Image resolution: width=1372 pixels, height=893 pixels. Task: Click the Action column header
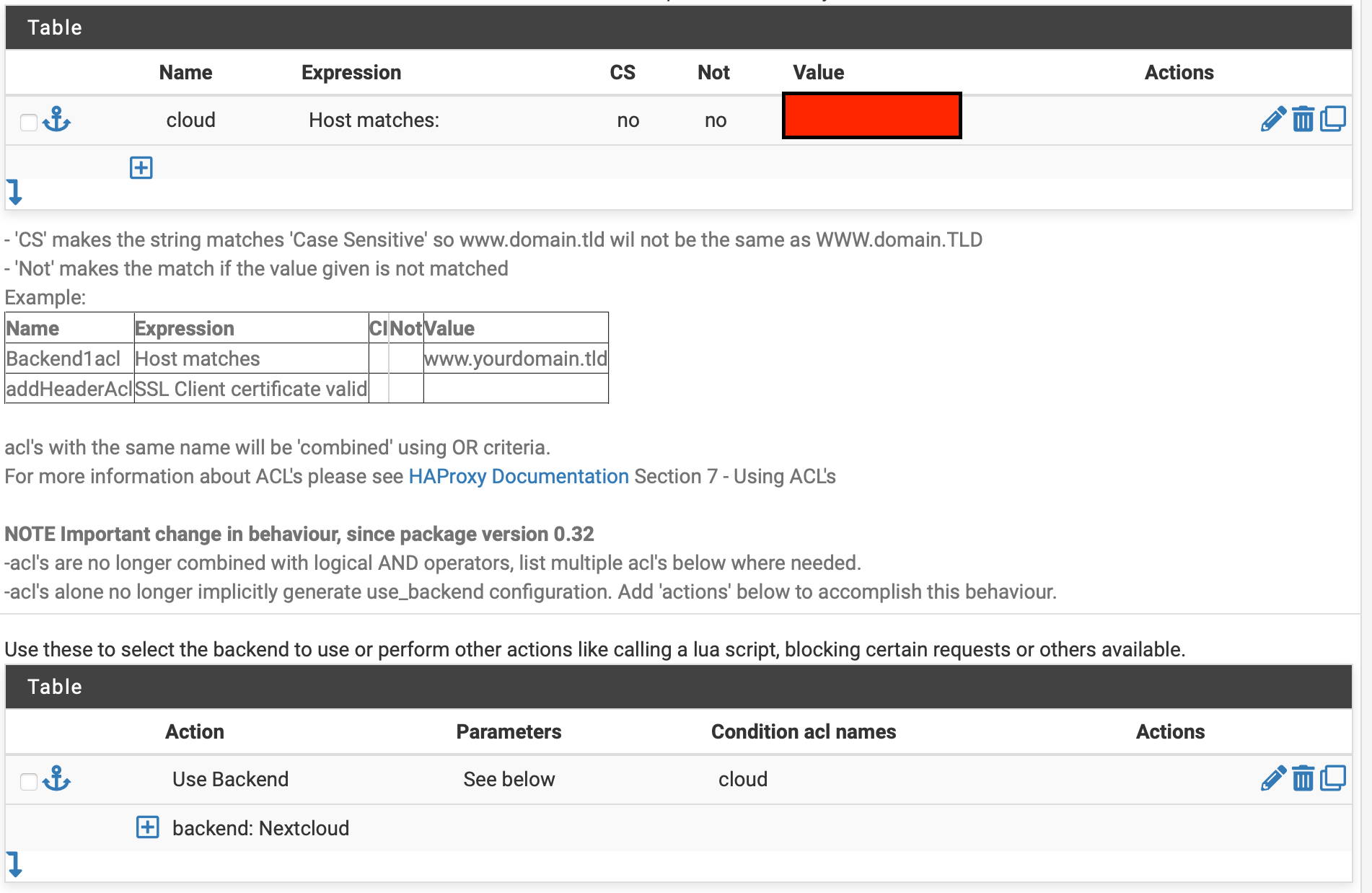194,731
